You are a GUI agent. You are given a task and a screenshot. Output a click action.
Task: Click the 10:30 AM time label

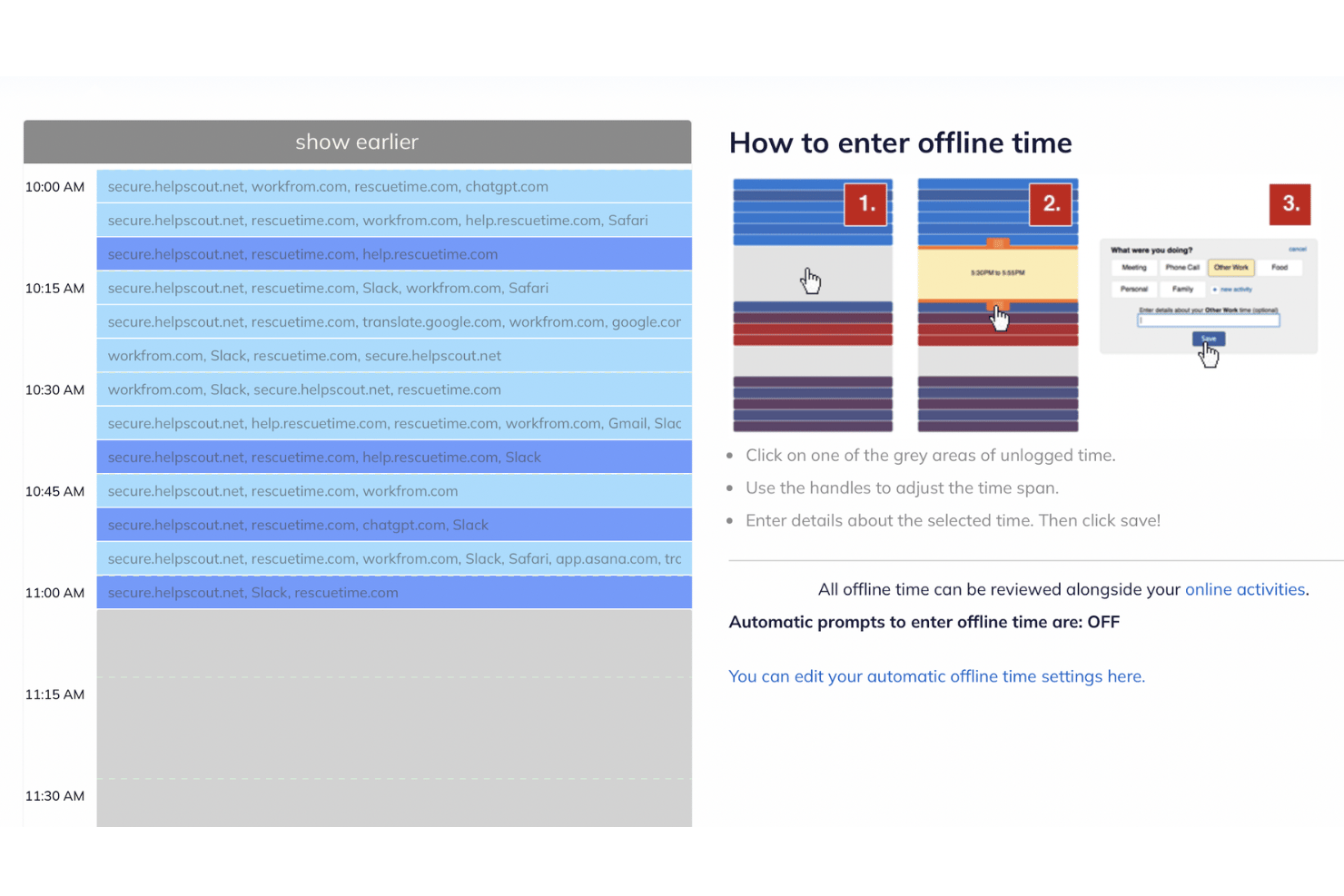coord(54,390)
